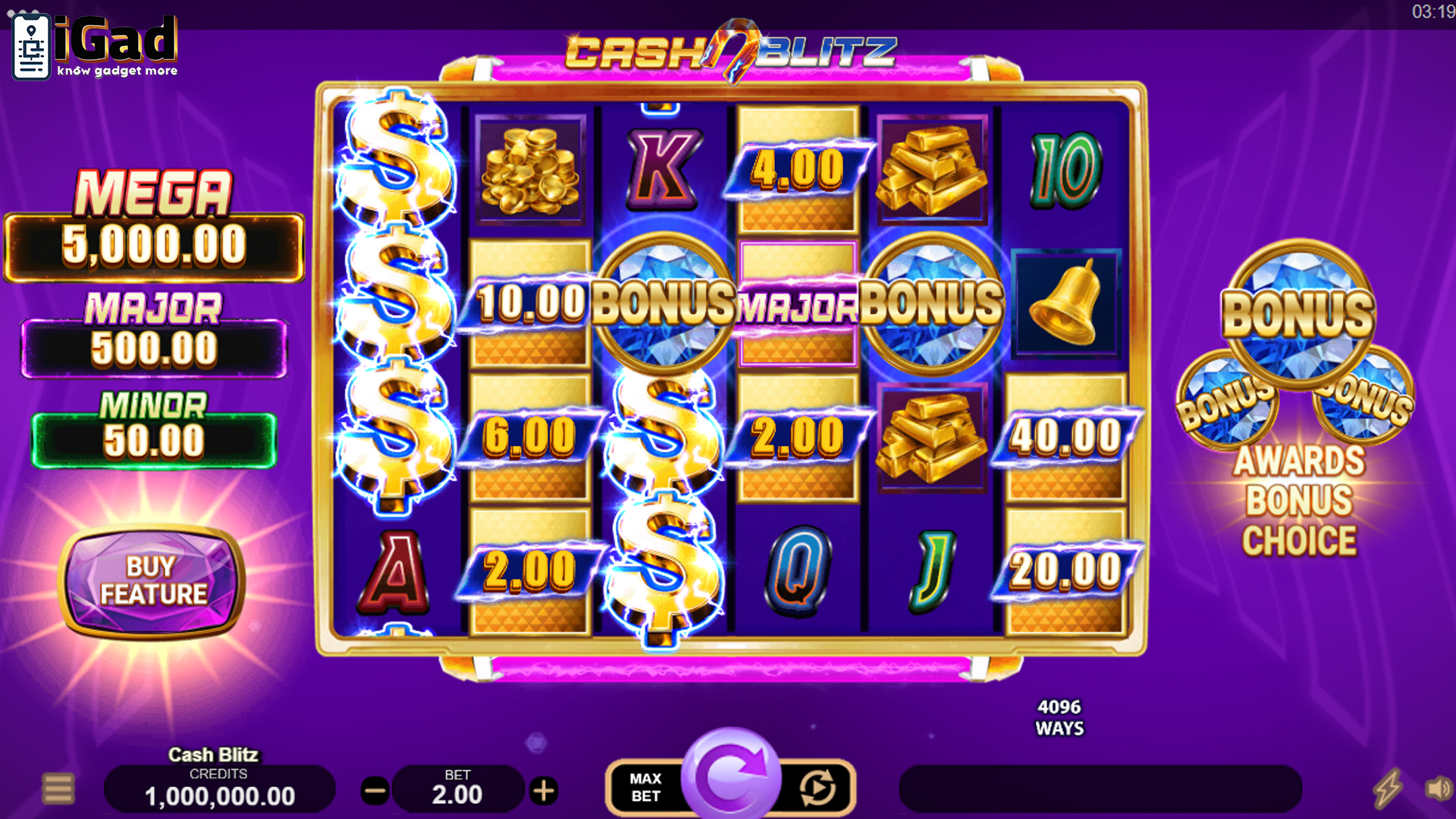Click the credits balance display
Image resolution: width=1456 pixels, height=819 pixels.
coord(219,789)
